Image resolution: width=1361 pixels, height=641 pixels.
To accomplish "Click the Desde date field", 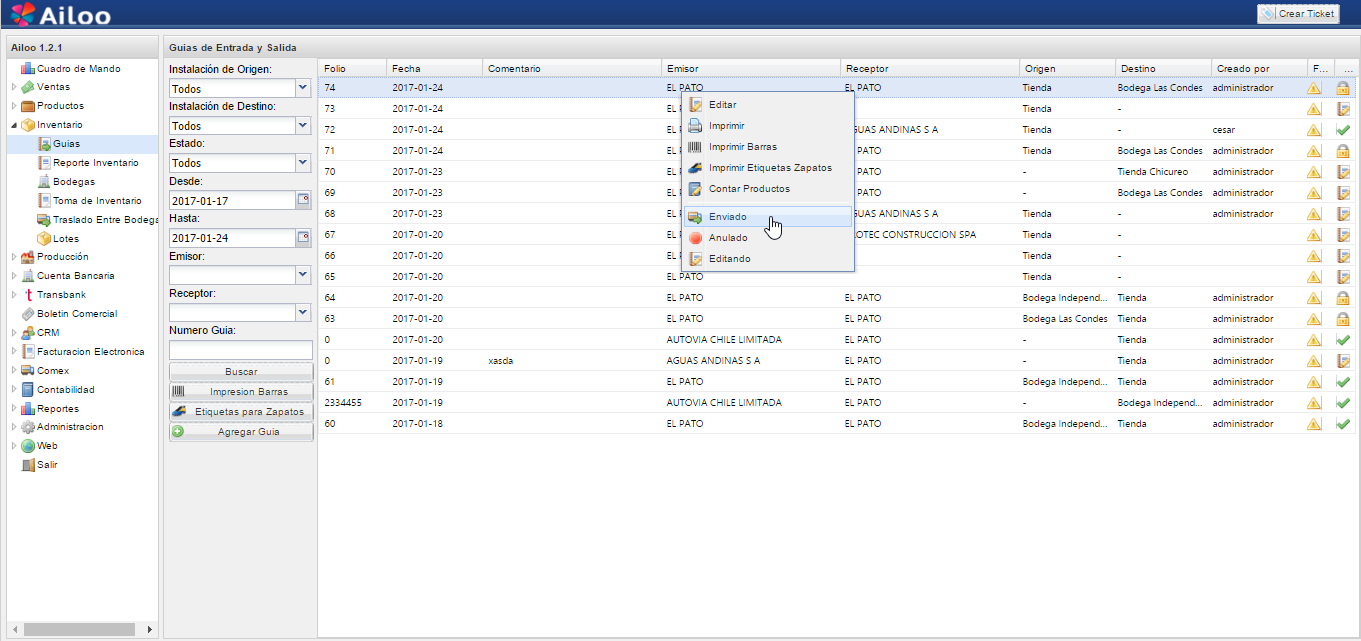I will (233, 200).
